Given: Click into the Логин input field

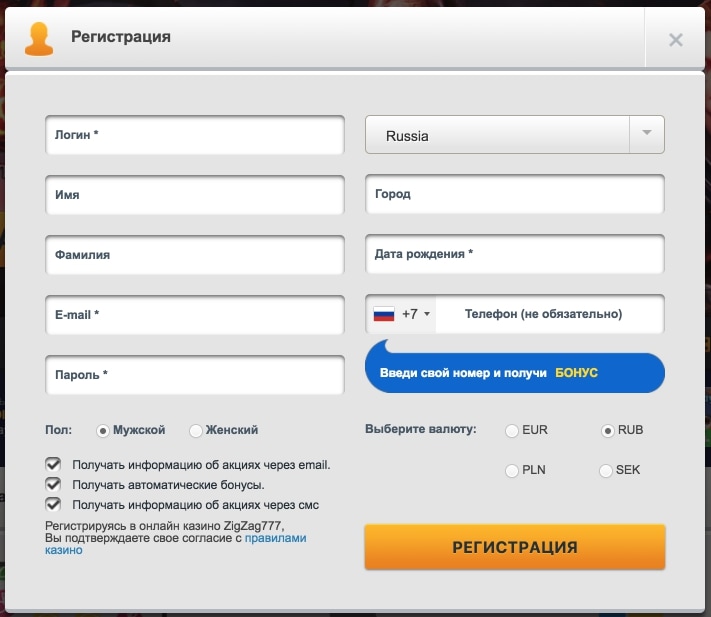Looking at the screenshot, I should click(195, 135).
